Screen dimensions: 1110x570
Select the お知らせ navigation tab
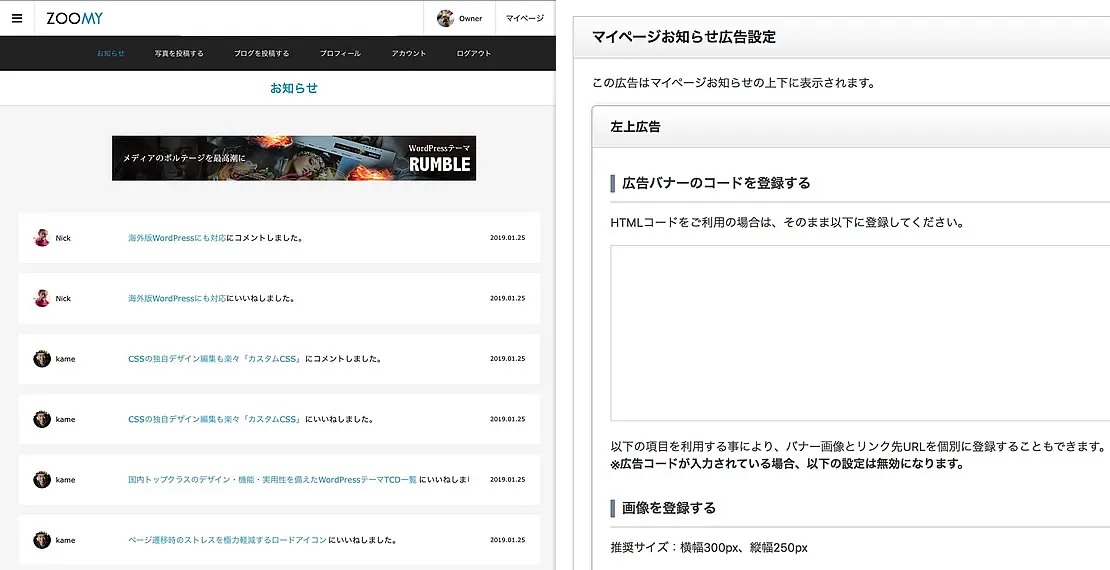click(x=111, y=53)
